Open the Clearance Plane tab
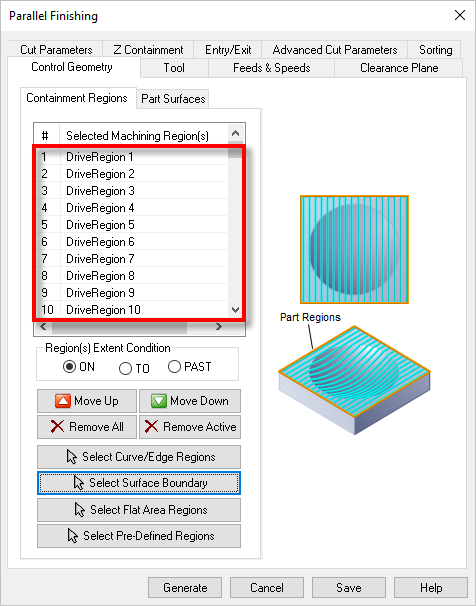The height and width of the screenshot is (606, 476). coord(399,68)
